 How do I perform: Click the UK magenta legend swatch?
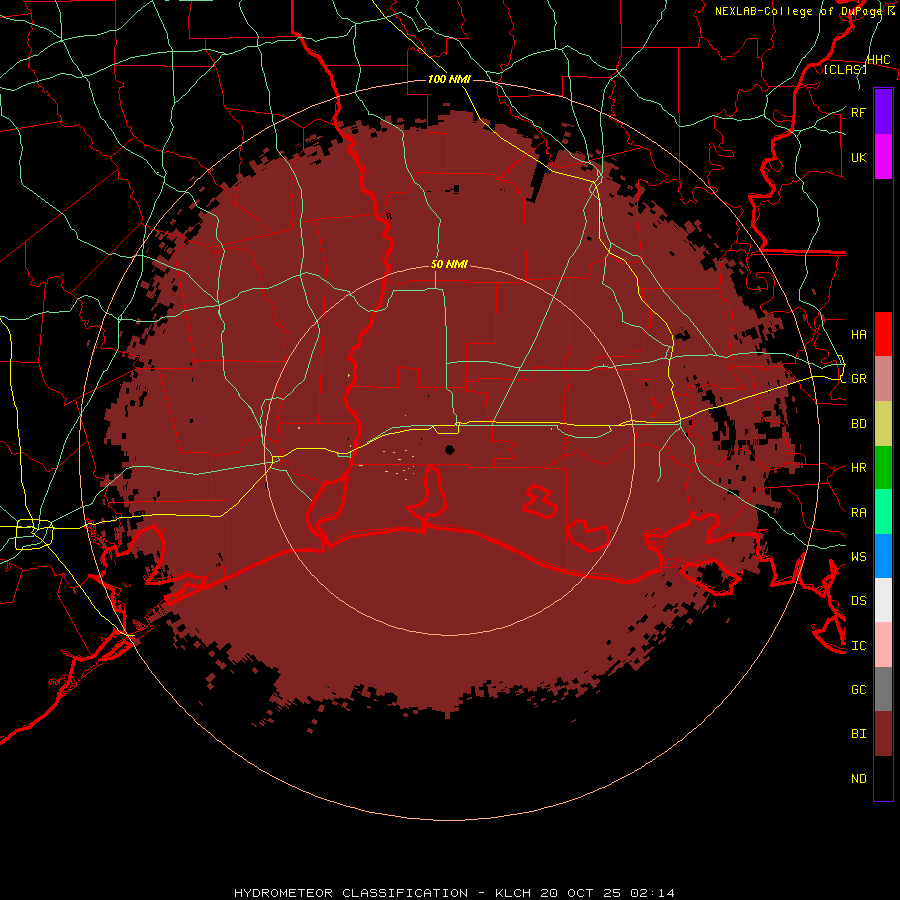(883, 157)
